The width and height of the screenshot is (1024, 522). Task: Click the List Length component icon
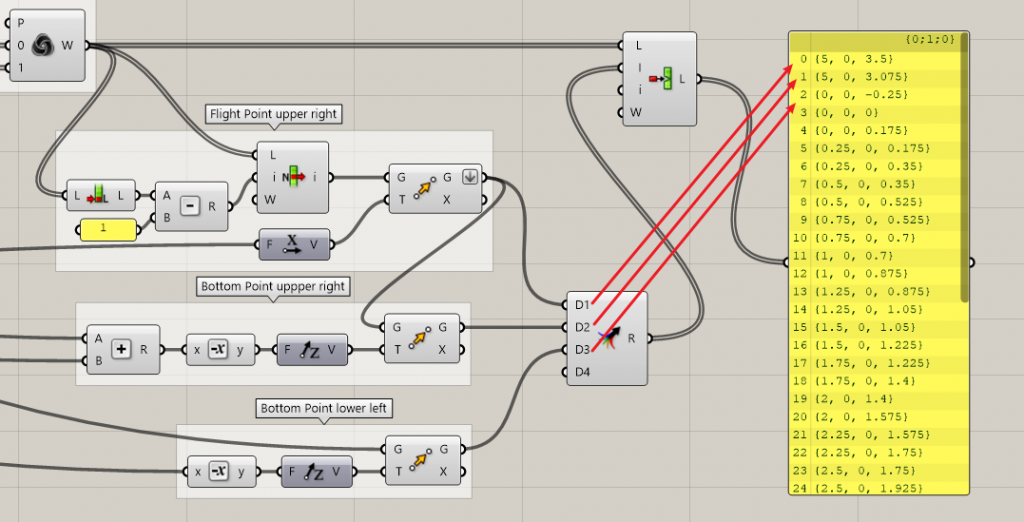[98, 196]
